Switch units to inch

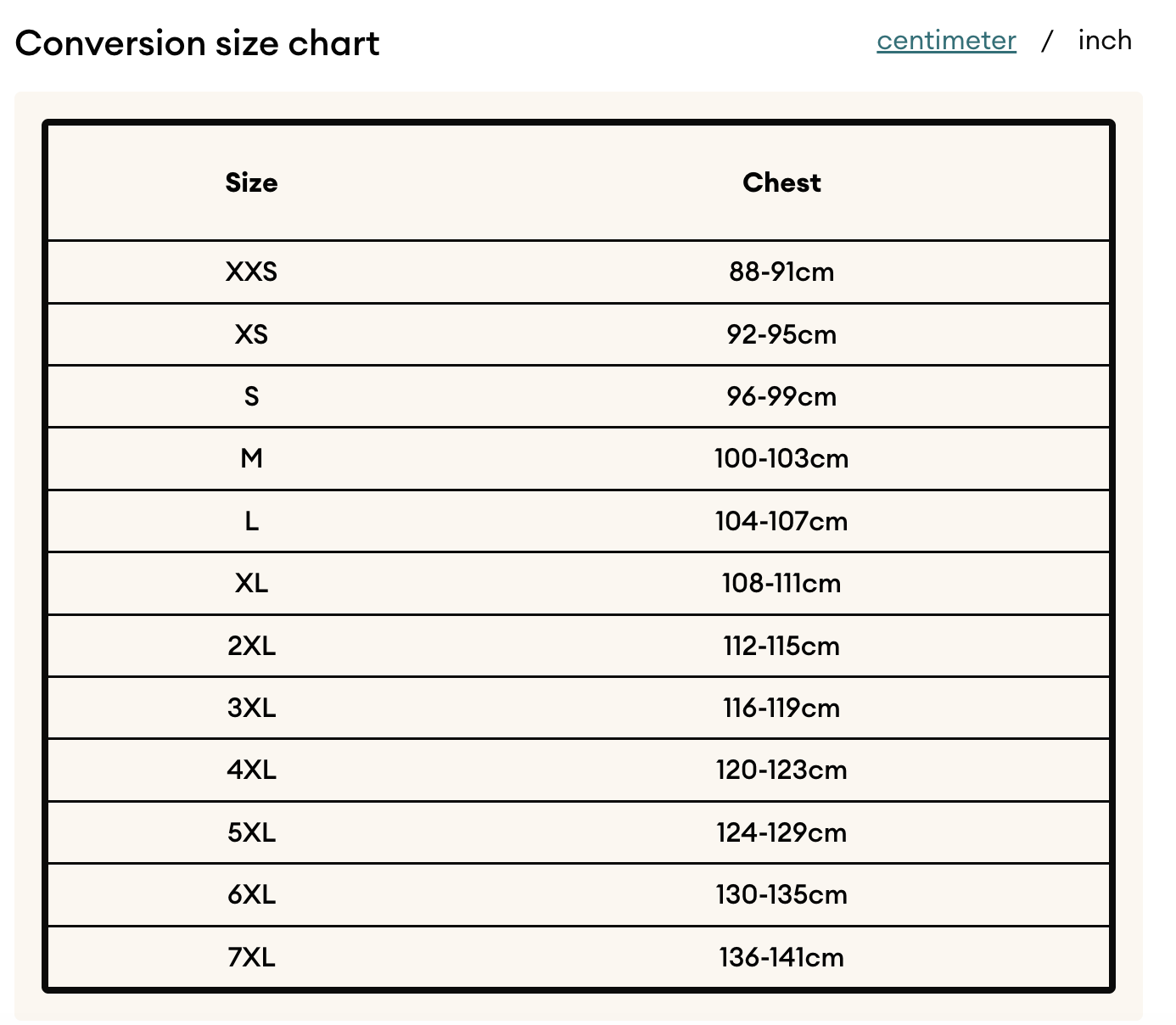pyautogui.click(x=1105, y=40)
